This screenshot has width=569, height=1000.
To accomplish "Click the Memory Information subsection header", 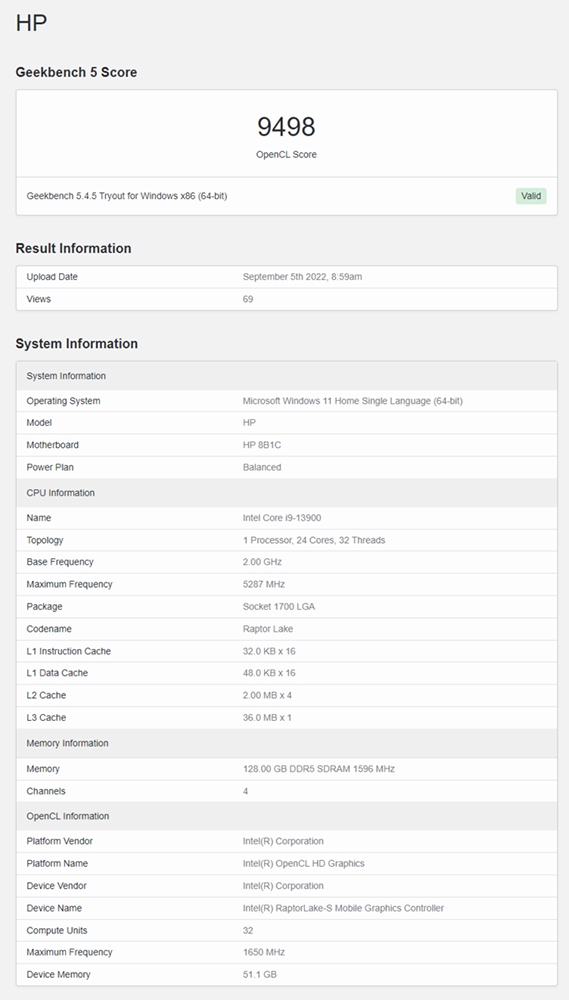I will point(286,743).
